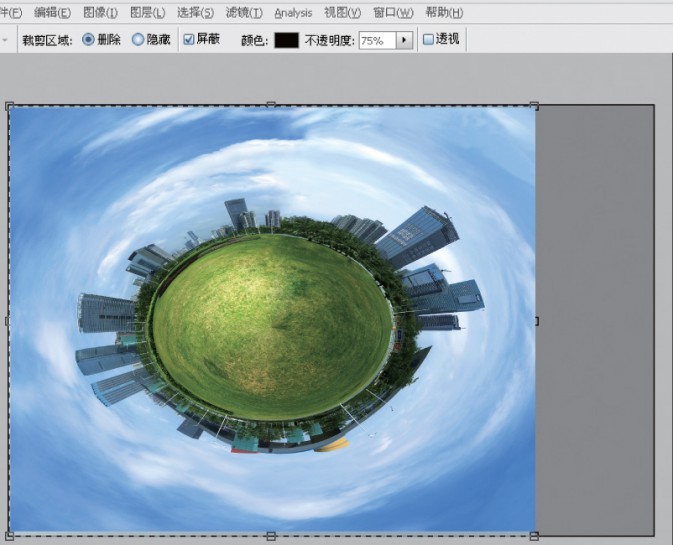Open the opacity slider arrow button
This screenshot has width=673, height=545.
pos(404,40)
